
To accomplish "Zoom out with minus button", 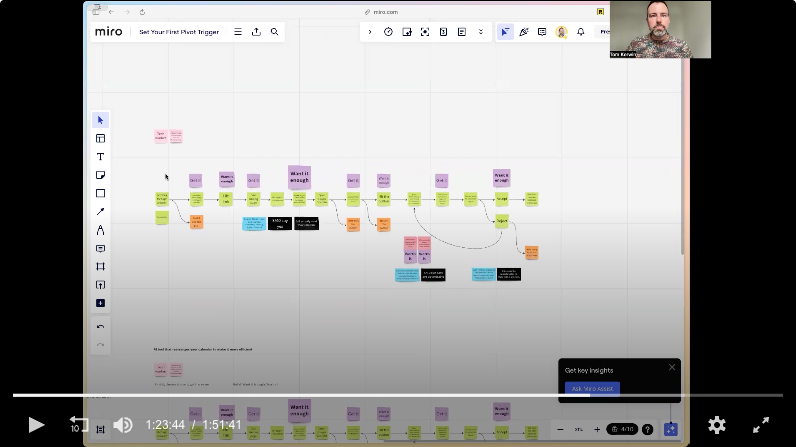I will tap(560, 429).
